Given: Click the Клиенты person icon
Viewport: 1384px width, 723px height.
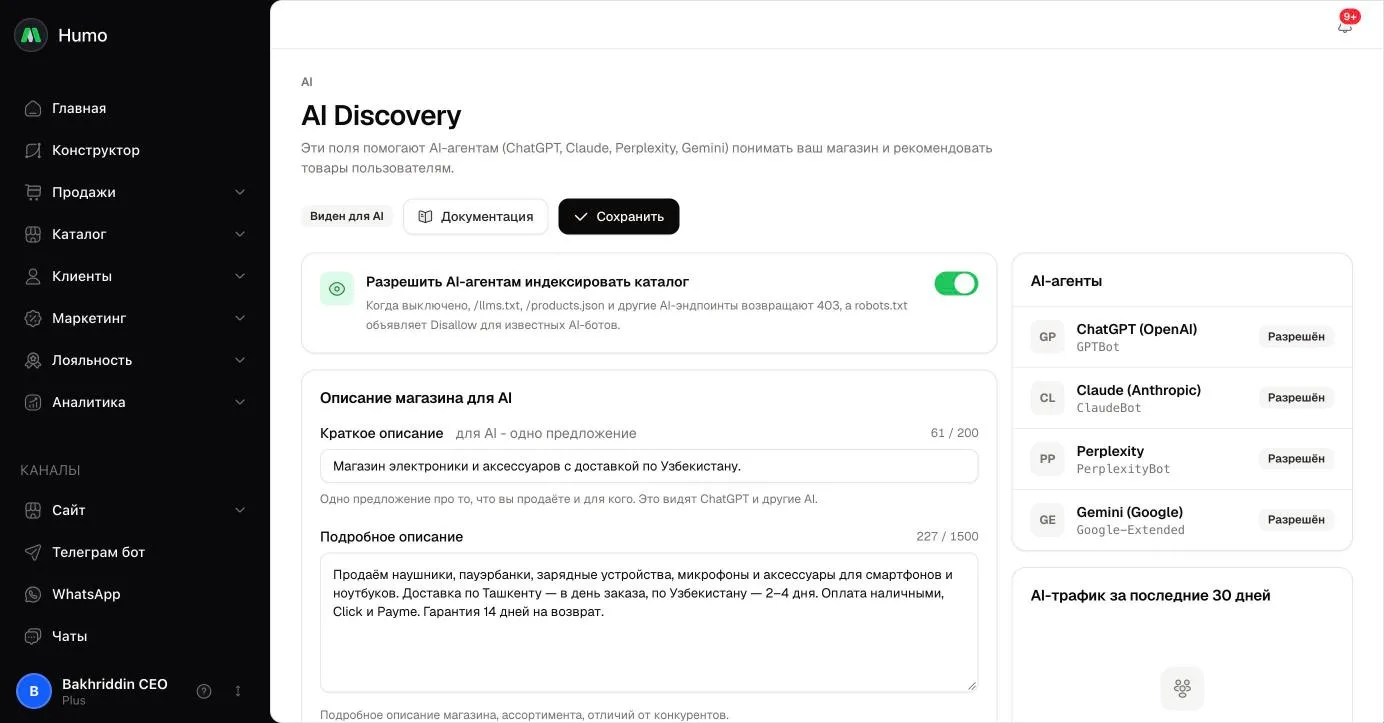Looking at the screenshot, I should pos(33,276).
